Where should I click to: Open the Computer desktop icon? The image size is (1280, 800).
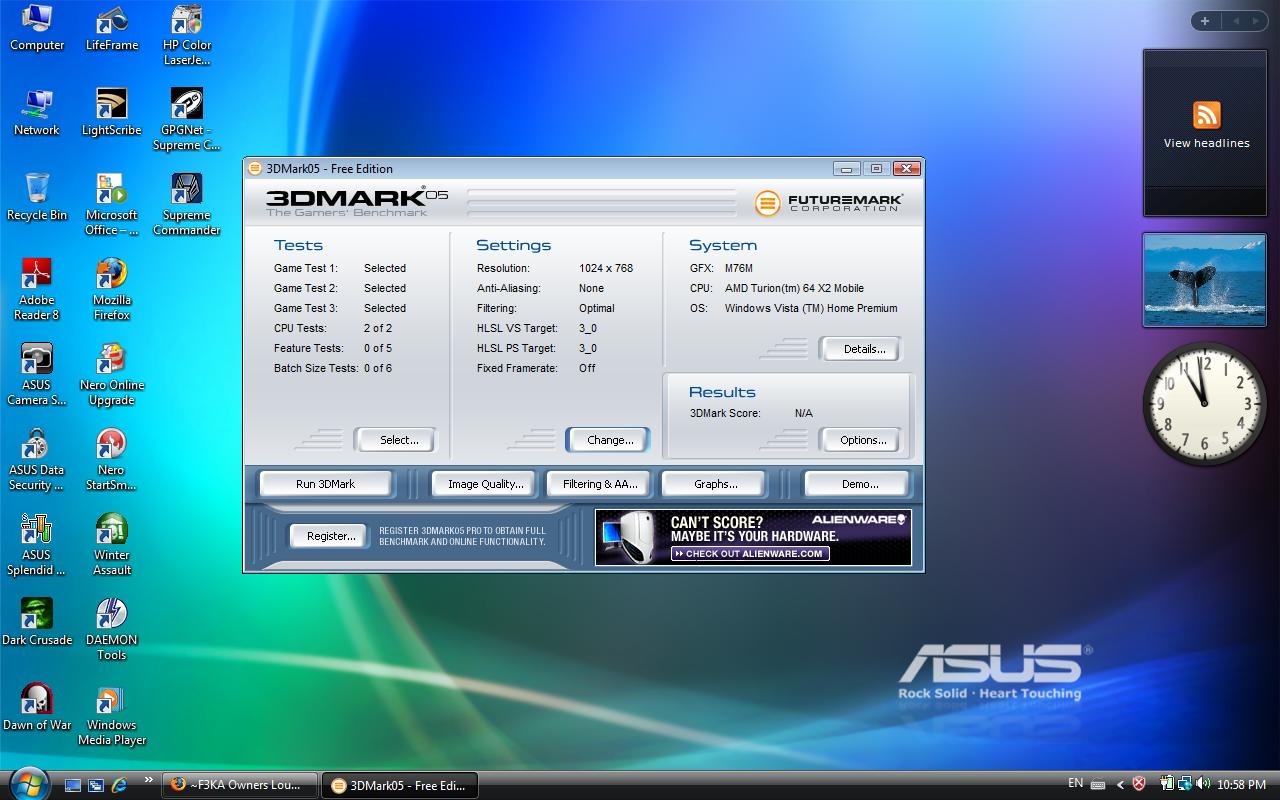37,28
